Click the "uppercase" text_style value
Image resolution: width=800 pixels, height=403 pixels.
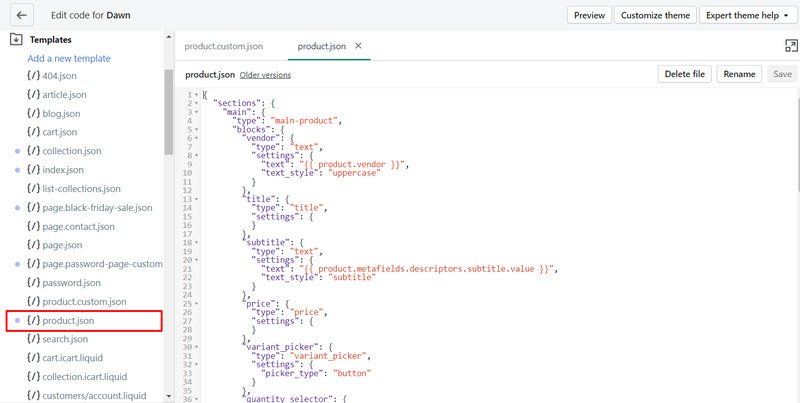(x=354, y=173)
